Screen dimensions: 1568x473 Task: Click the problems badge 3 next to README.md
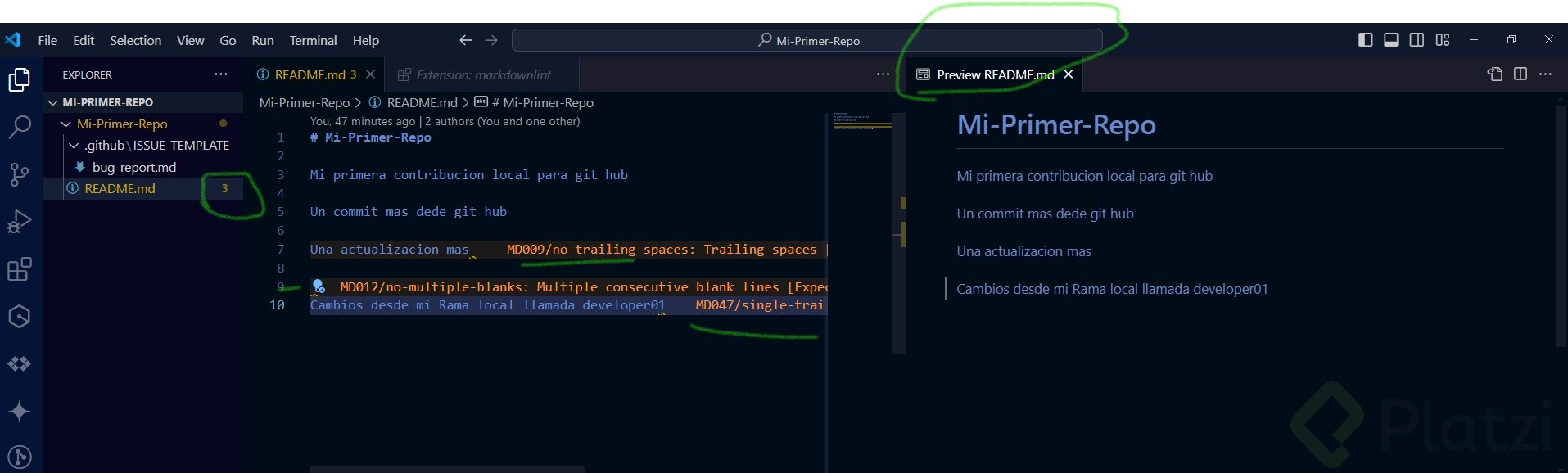click(224, 188)
